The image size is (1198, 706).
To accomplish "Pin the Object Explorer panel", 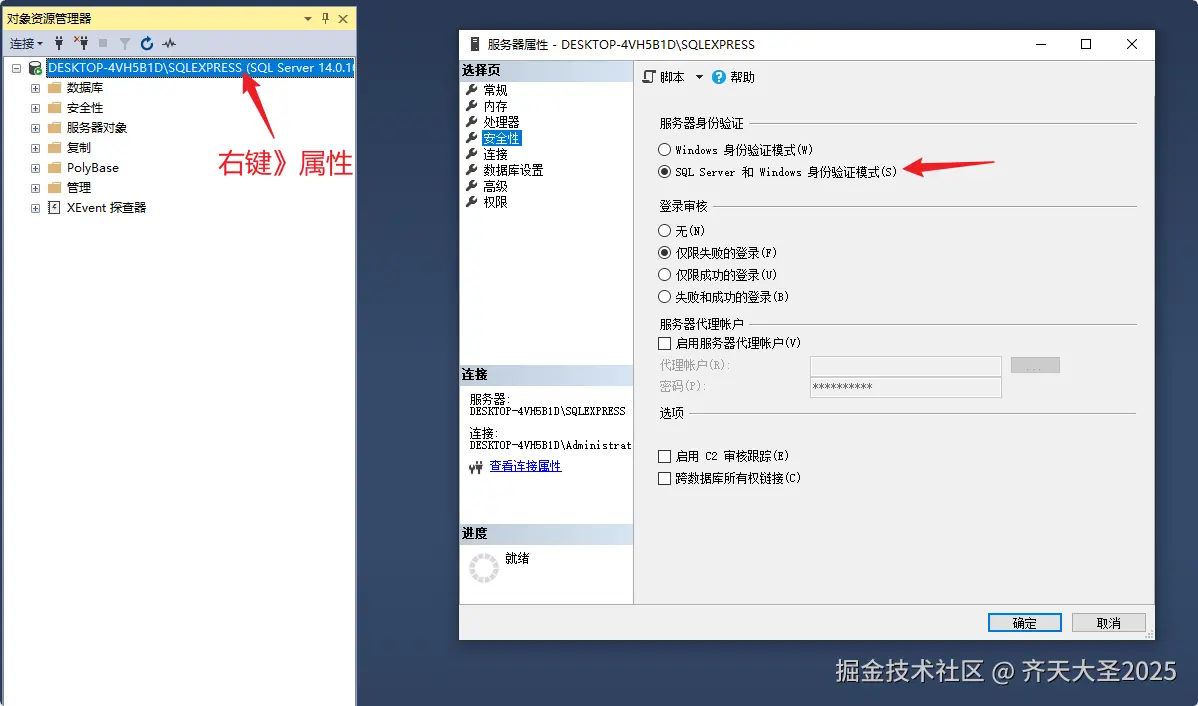I will pyautogui.click(x=325, y=18).
